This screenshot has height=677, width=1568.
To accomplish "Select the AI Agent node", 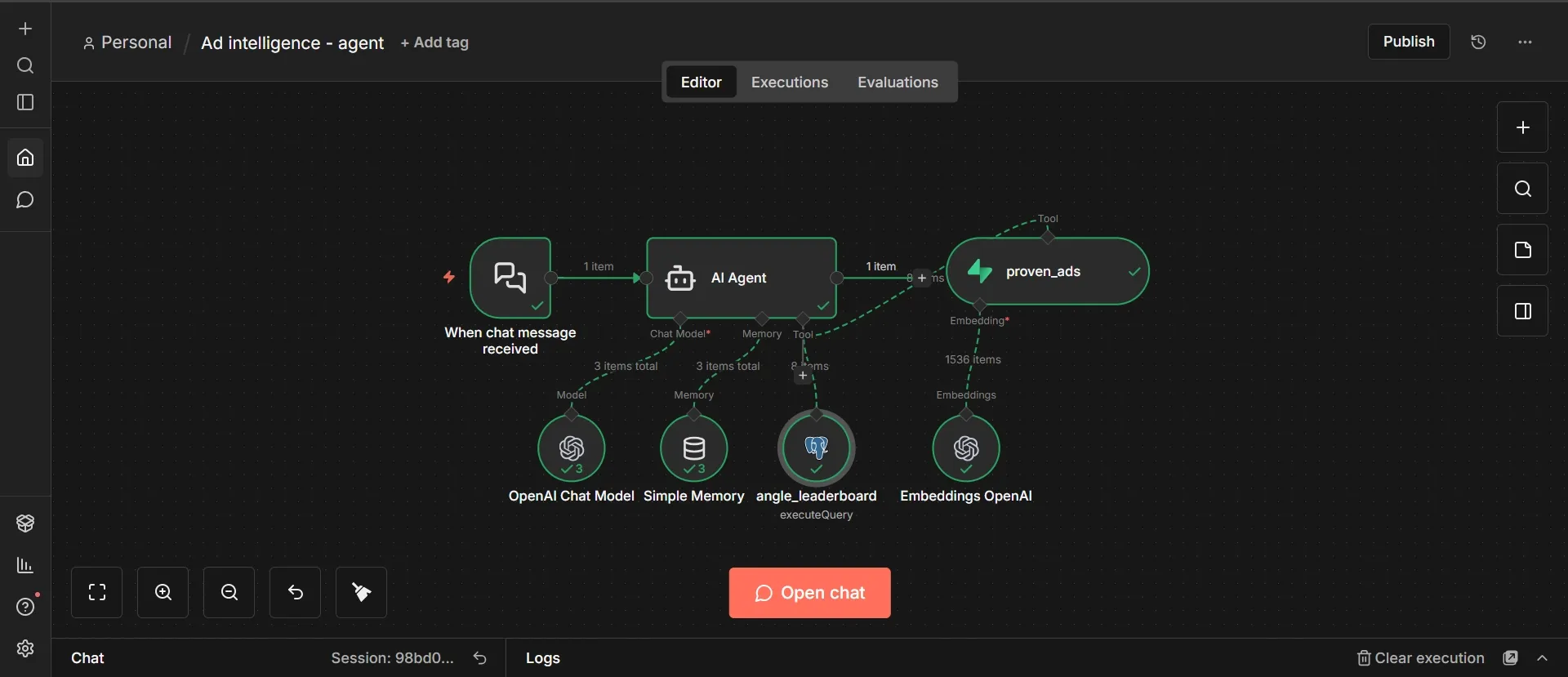I will [742, 278].
